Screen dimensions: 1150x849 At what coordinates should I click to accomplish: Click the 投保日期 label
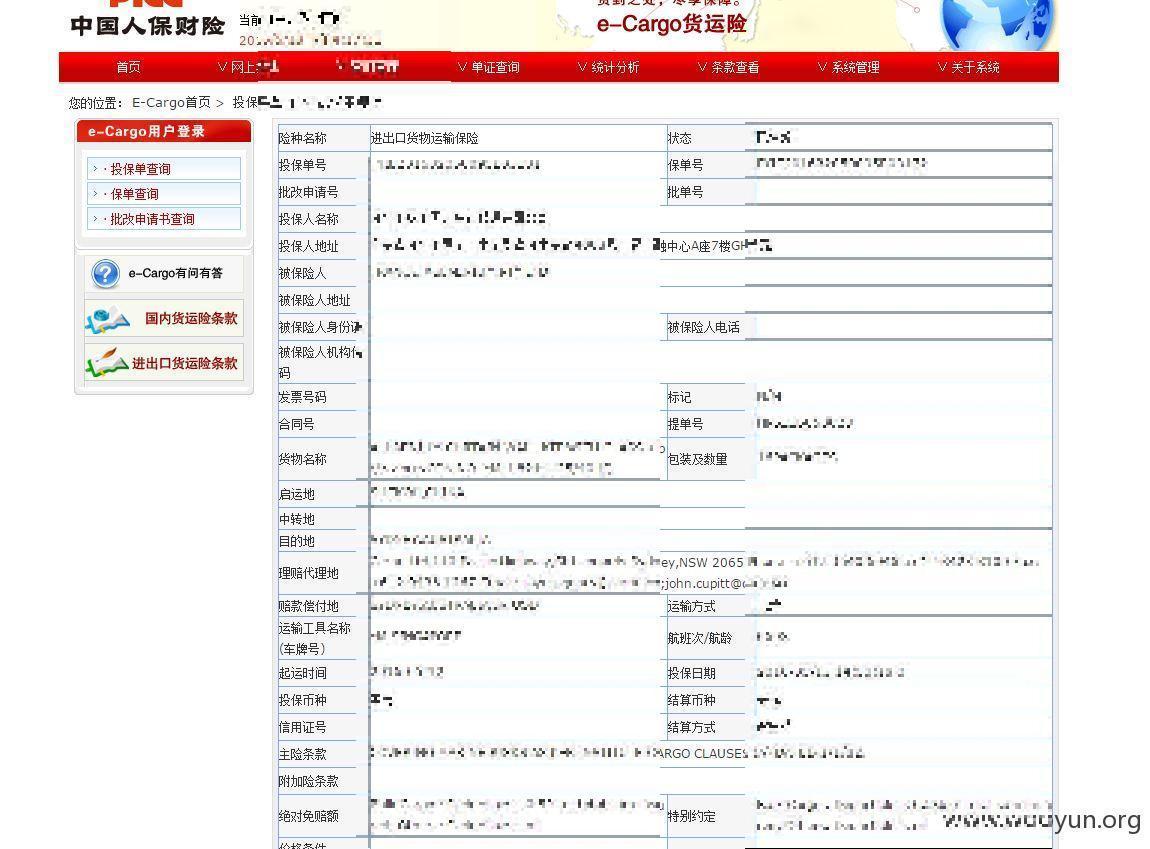[x=692, y=673]
